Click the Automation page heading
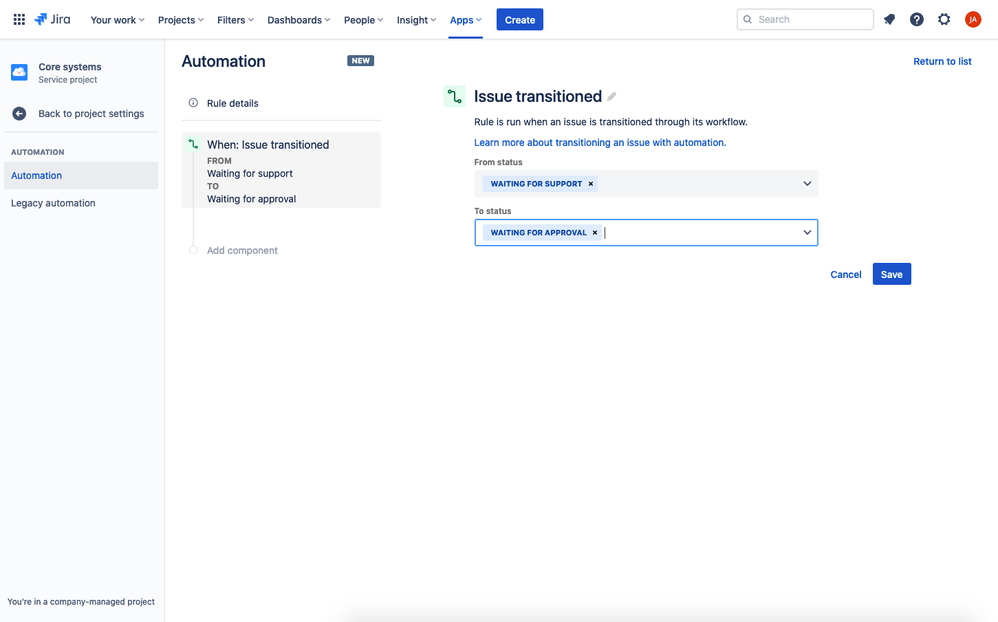The width and height of the screenshot is (998, 622). pos(223,62)
